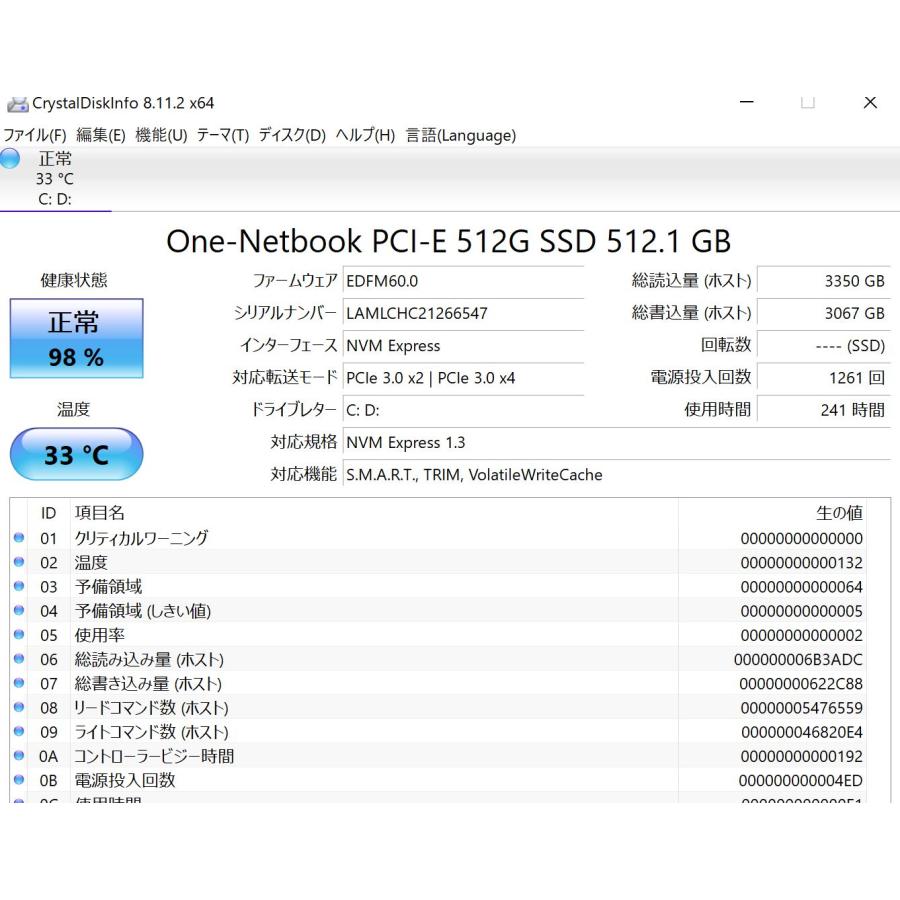Screen dimensions: 900x900
Task: Select the 予備領域 attribute row
Action: (439, 586)
